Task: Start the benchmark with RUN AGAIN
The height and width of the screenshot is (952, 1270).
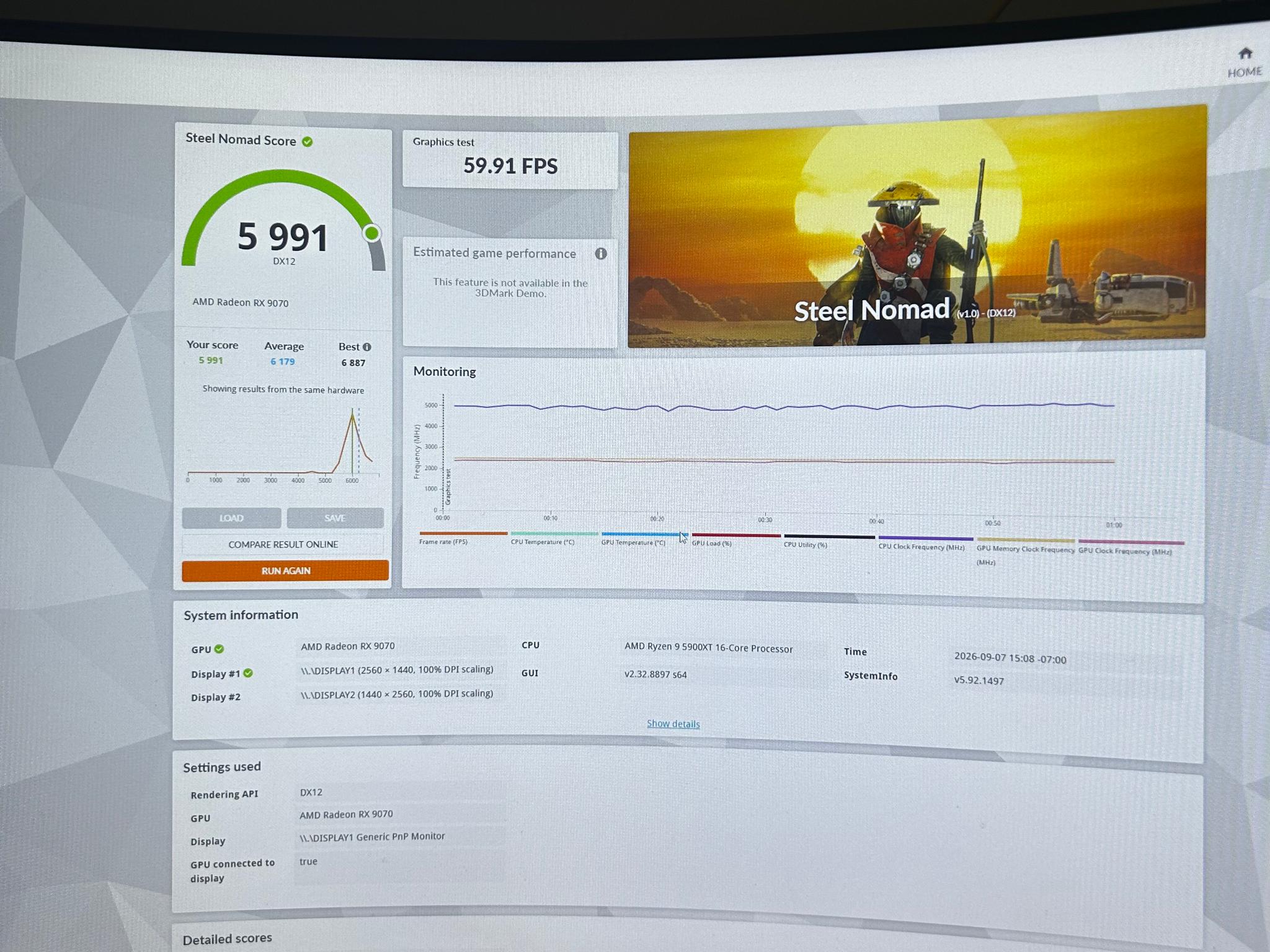Action: point(285,571)
